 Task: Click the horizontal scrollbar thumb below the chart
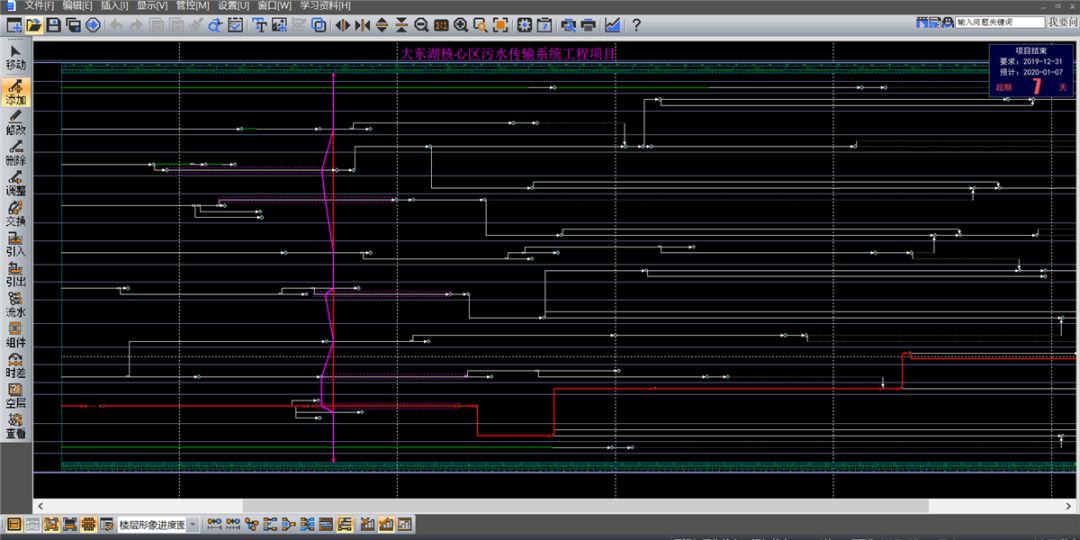coord(585,506)
